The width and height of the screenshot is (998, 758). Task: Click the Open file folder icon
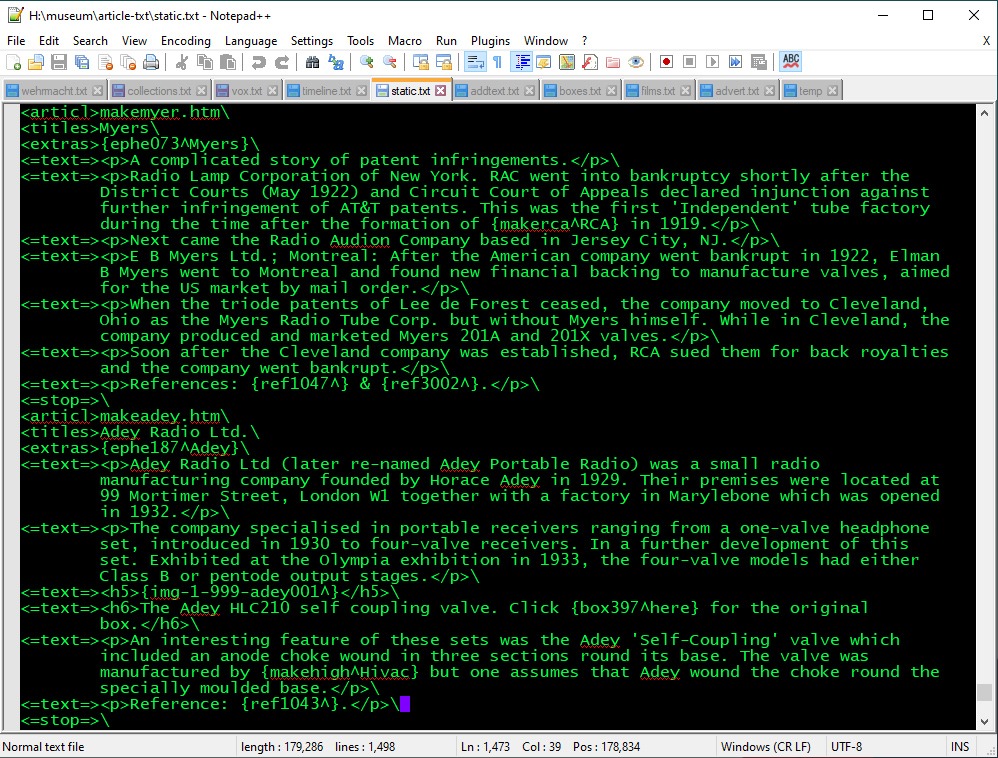coord(36,62)
